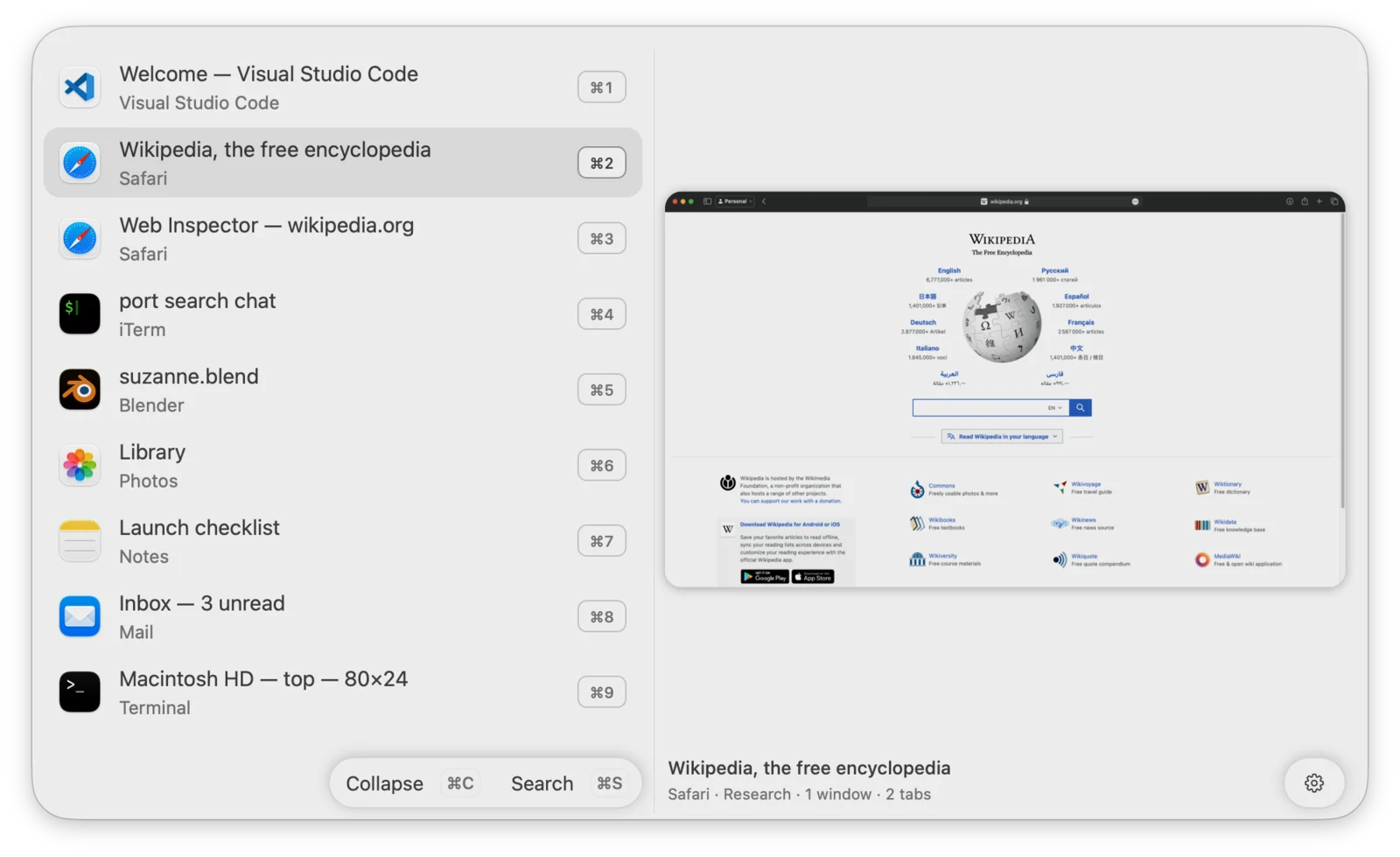This screenshot has width=1400, height=857.
Task: Open Read Wikipedia in your language dropdown
Action: pyautogui.click(x=1002, y=436)
